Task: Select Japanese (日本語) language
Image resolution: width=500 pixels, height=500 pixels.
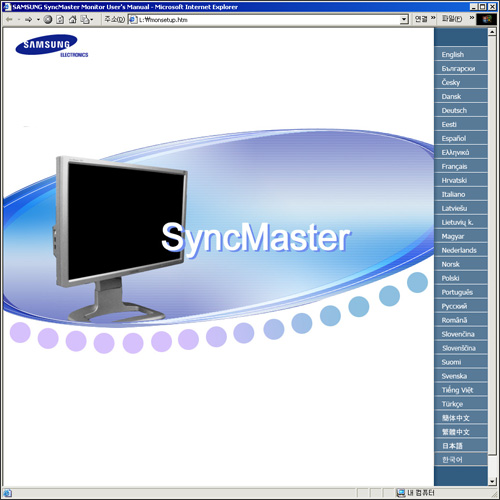Action: (461, 446)
